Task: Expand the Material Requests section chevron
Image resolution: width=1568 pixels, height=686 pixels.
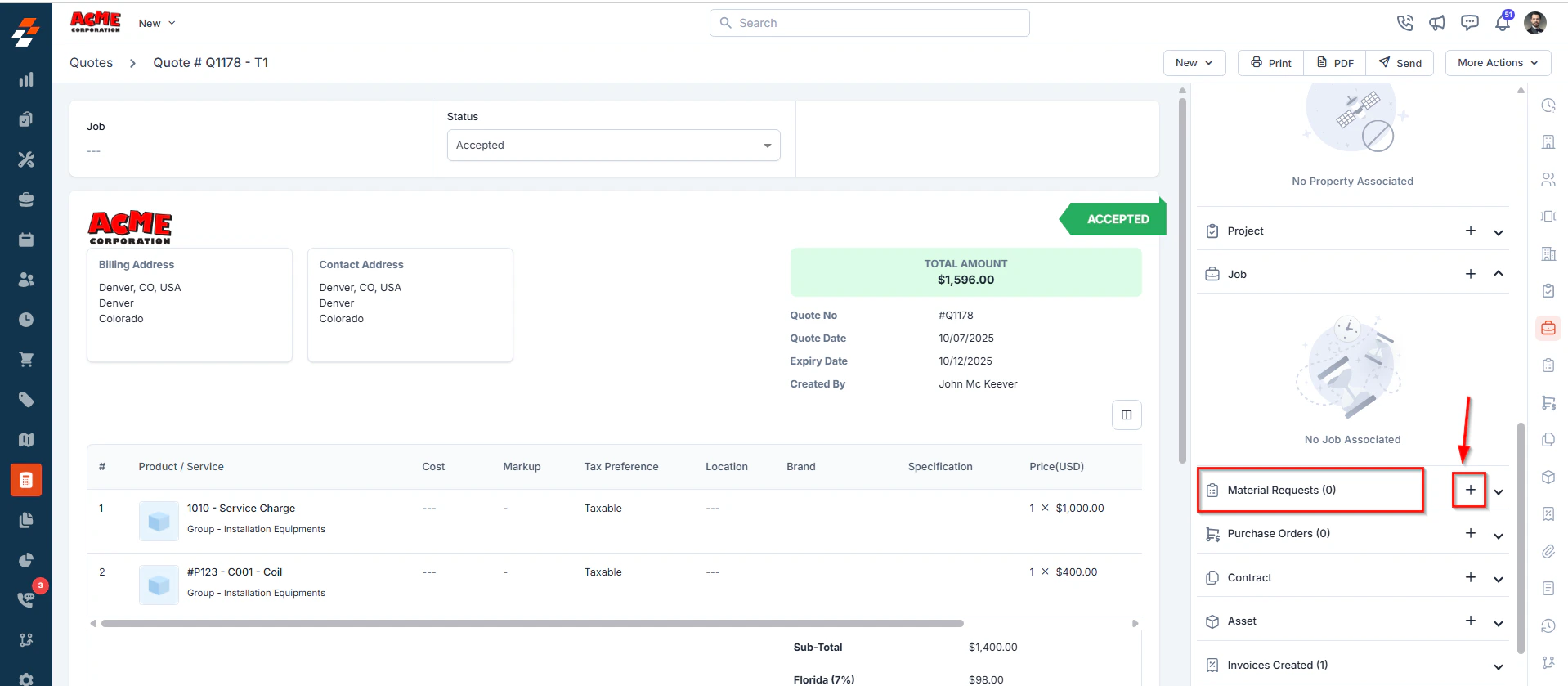Action: tap(1499, 491)
